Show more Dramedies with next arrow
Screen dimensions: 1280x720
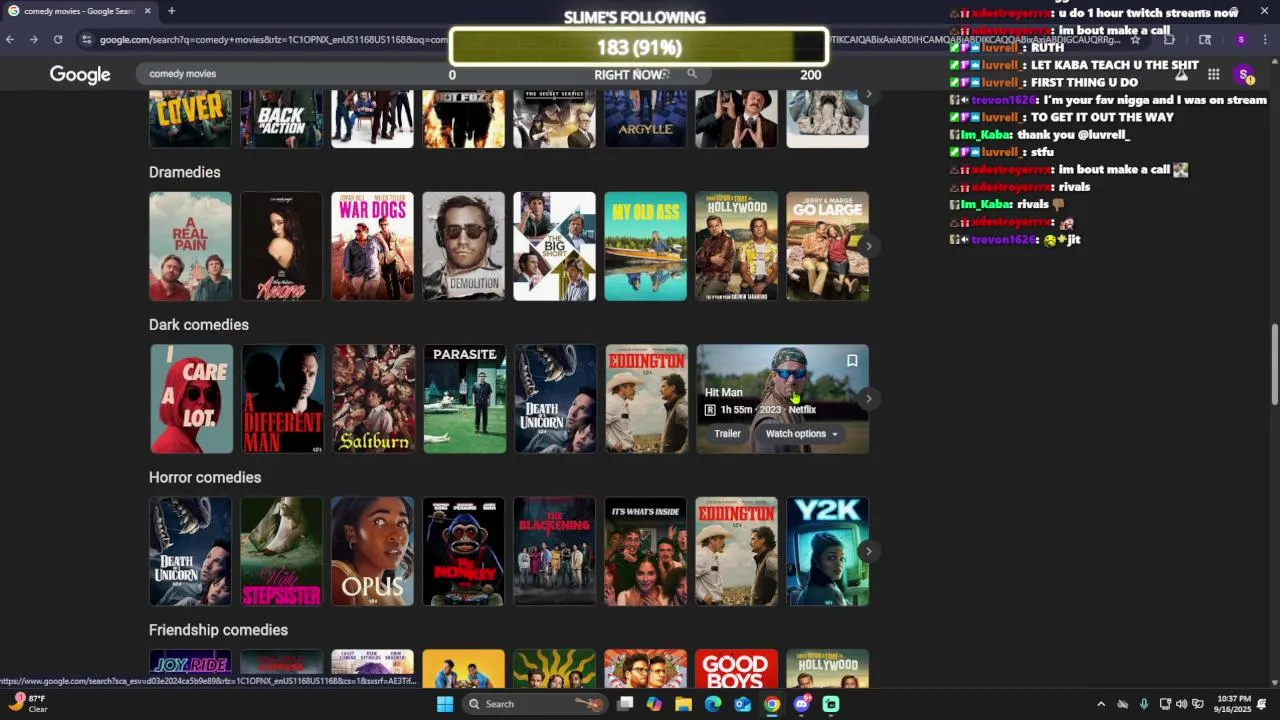click(x=869, y=246)
